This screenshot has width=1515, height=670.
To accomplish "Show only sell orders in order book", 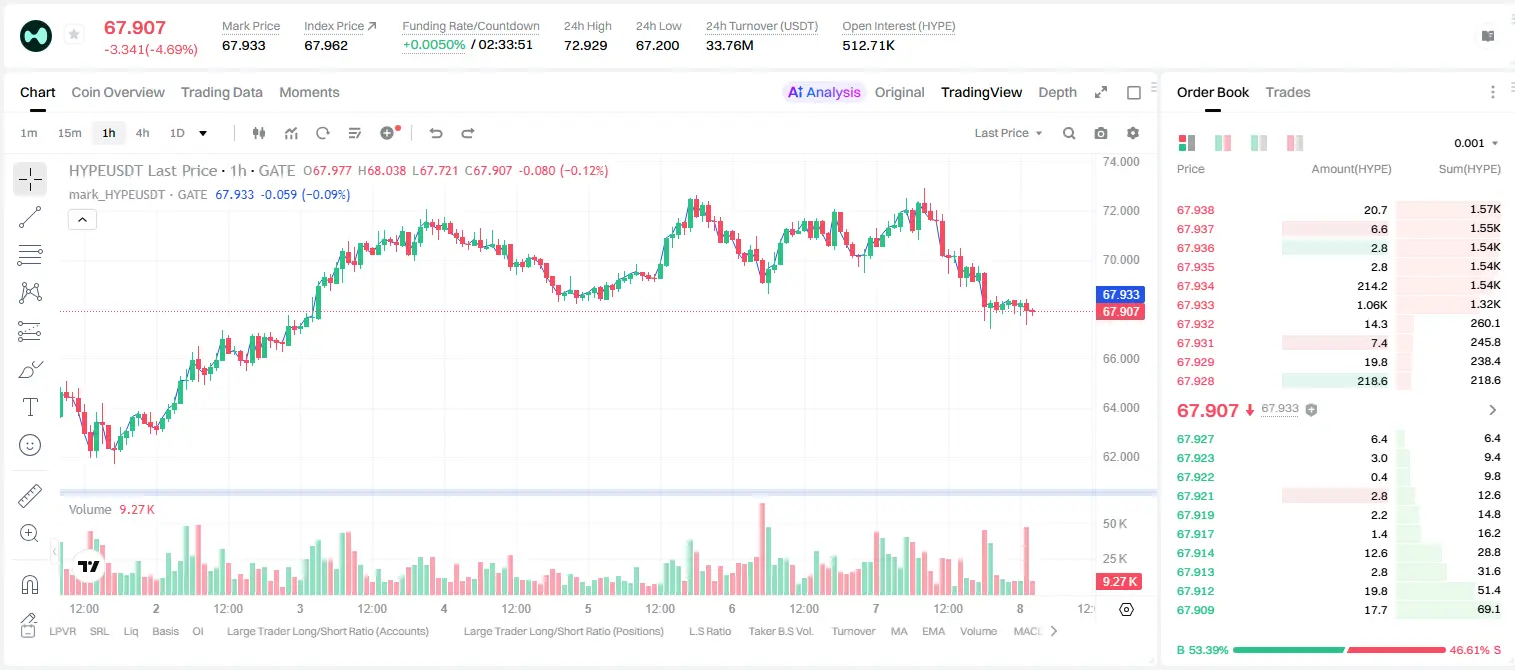I will 1295,143.
